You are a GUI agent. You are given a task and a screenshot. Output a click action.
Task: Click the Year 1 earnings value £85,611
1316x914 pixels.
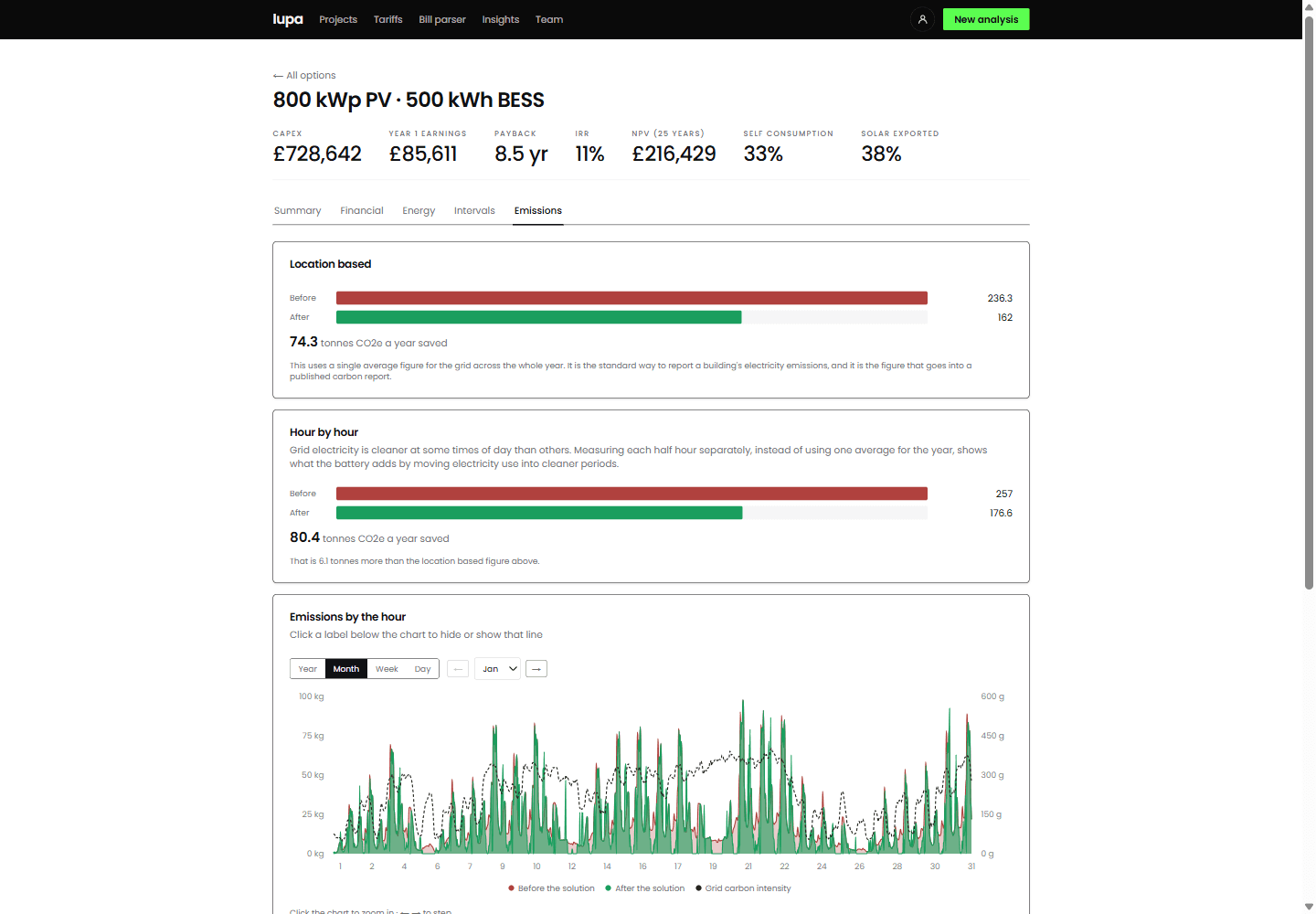pos(423,154)
